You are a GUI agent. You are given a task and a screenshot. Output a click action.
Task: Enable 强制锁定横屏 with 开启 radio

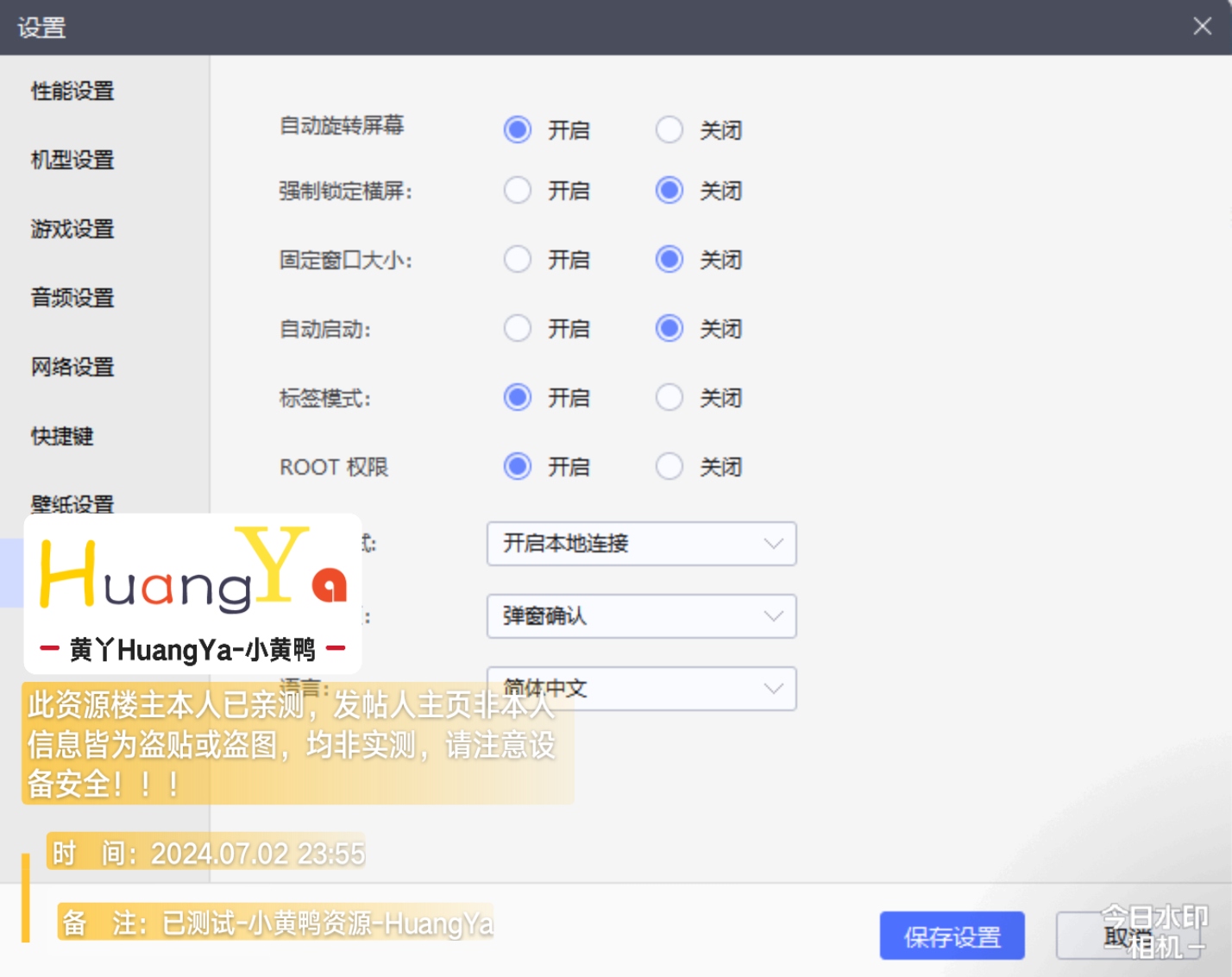click(518, 191)
